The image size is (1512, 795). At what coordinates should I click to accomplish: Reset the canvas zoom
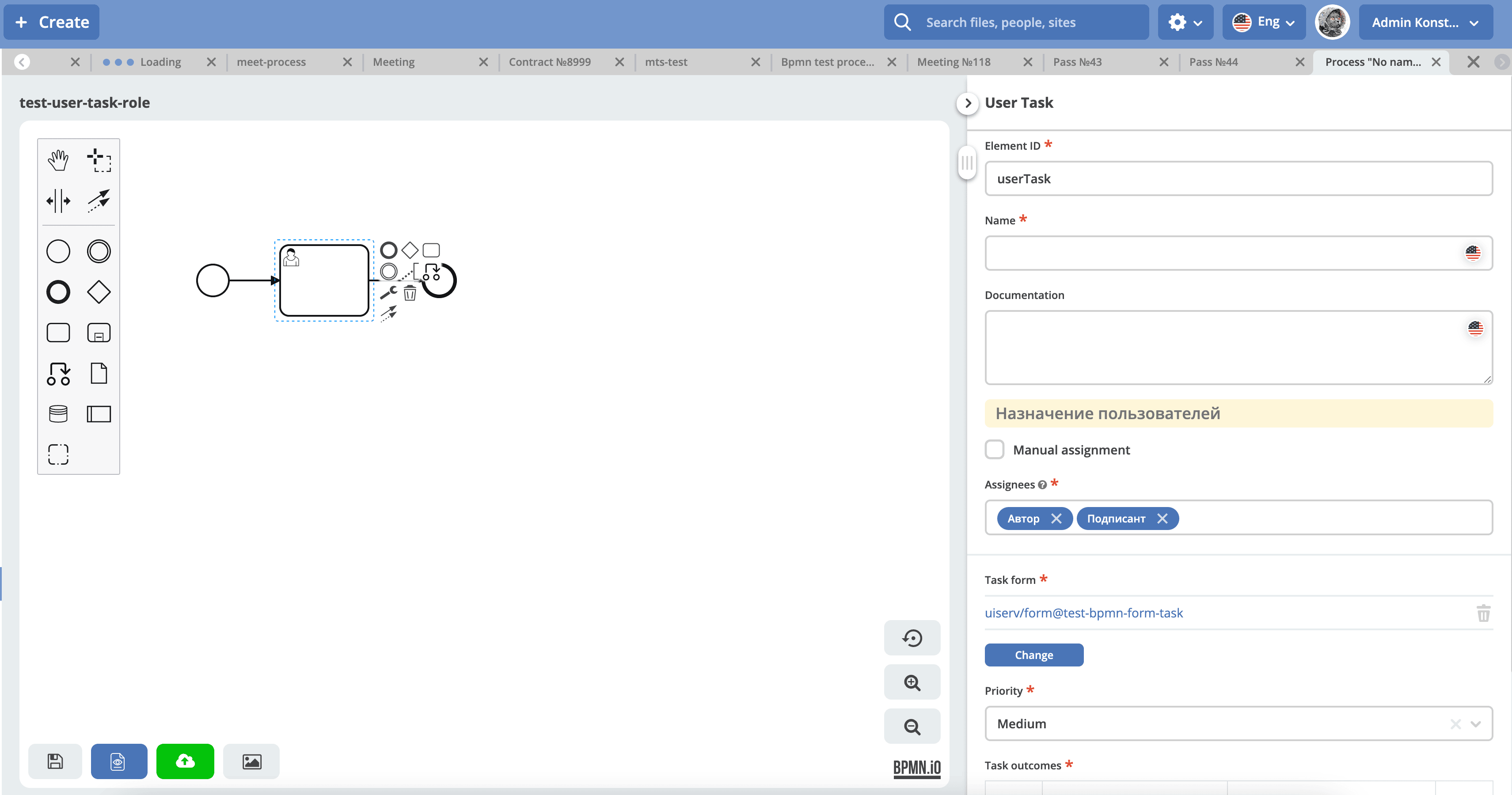pos(912,638)
